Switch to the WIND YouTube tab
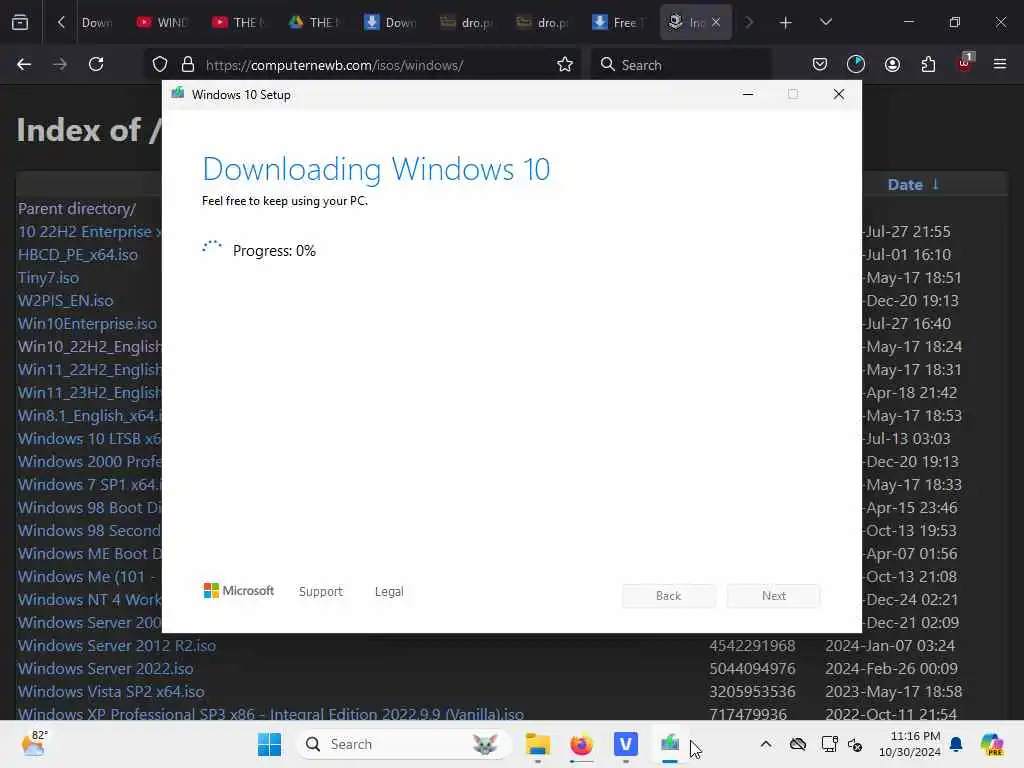 coord(162,23)
